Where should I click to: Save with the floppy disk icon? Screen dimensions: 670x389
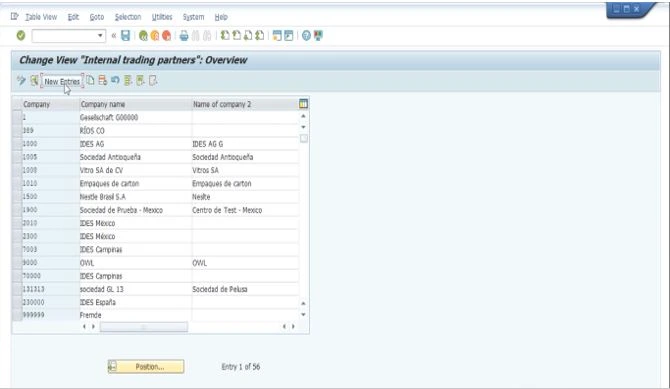coord(125,35)
